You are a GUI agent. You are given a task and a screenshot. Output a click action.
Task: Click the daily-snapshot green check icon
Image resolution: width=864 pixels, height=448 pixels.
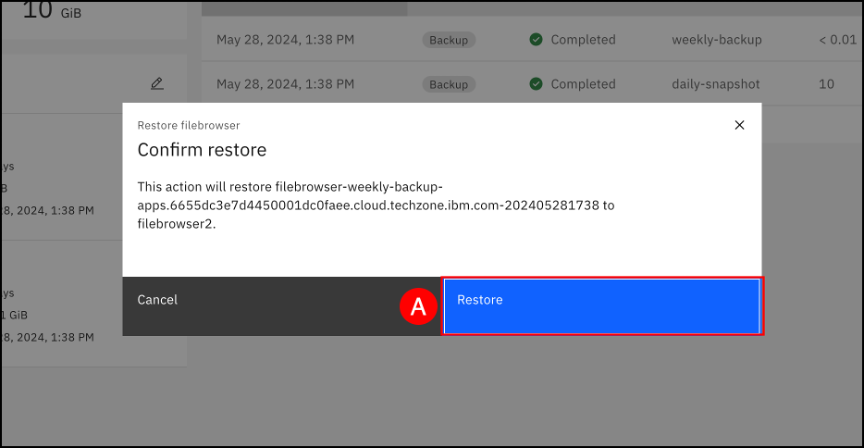click(x=536, y=84)
